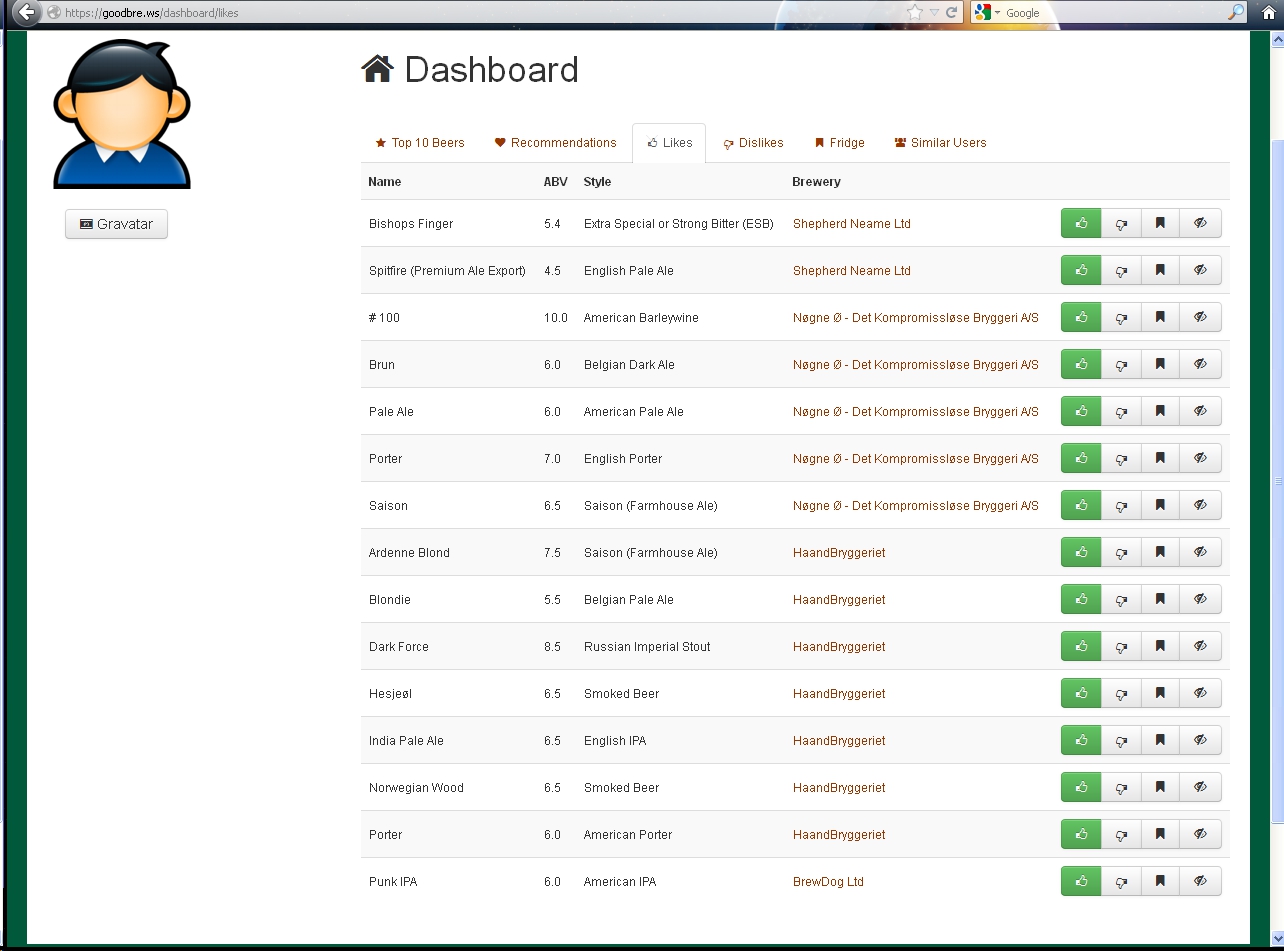The image size is (1284, 951).
Task: Dislike the Nøgne Ø Saison beer
Action: point(1121,506)
